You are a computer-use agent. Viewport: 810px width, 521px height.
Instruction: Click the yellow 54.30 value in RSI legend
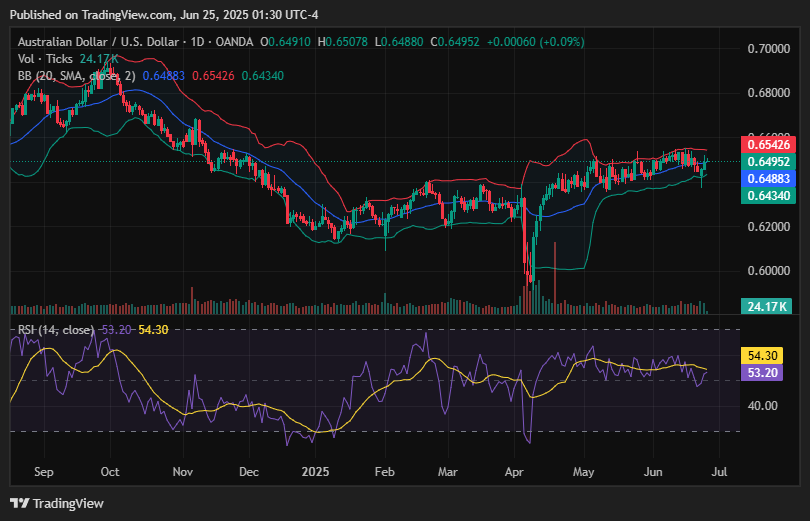click(153, 329)
